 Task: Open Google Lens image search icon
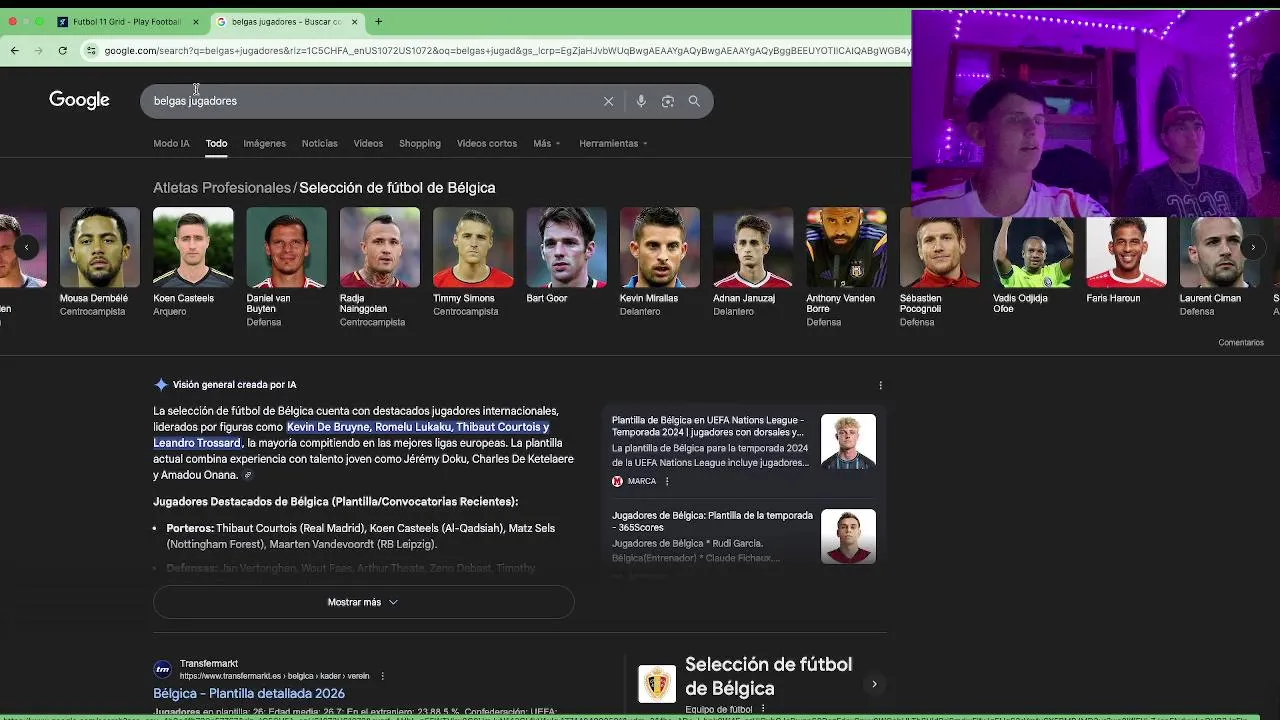click(668, 101)
